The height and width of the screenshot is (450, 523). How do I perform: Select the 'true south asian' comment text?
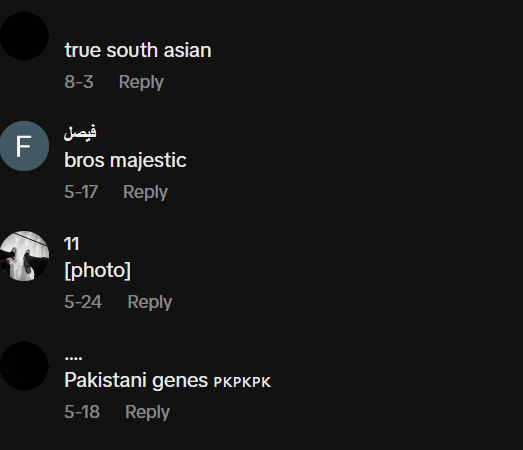(x=138, y=50)
